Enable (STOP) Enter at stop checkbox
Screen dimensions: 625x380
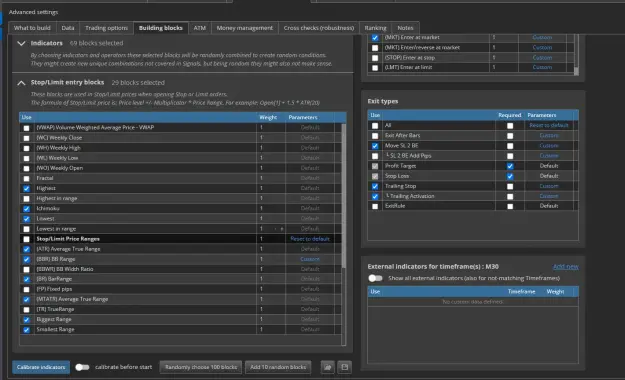[375, 58]
